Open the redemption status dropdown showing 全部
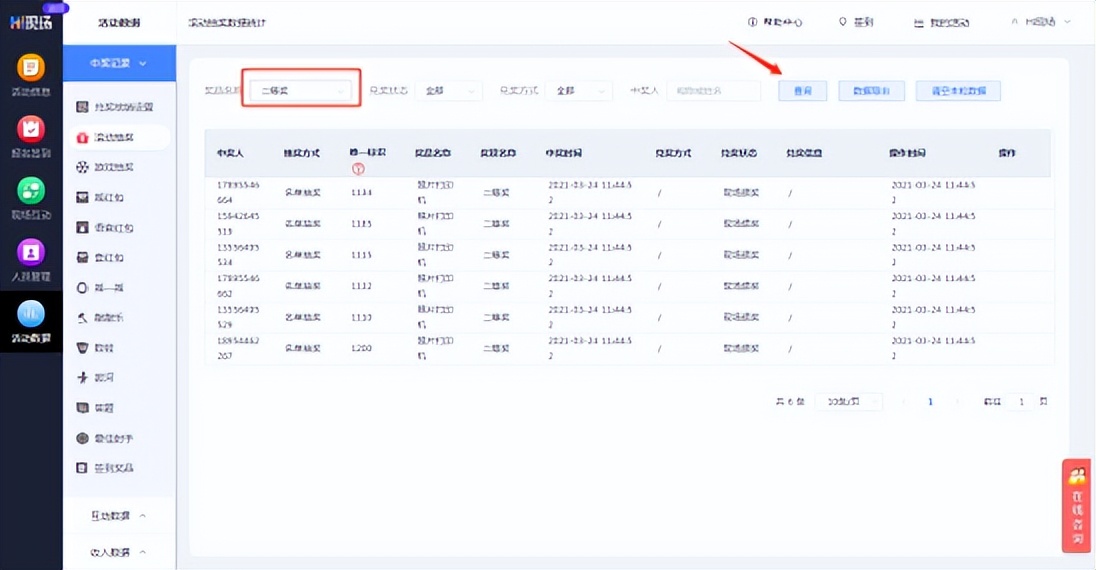1096x570 pixels. pos(449,91)
